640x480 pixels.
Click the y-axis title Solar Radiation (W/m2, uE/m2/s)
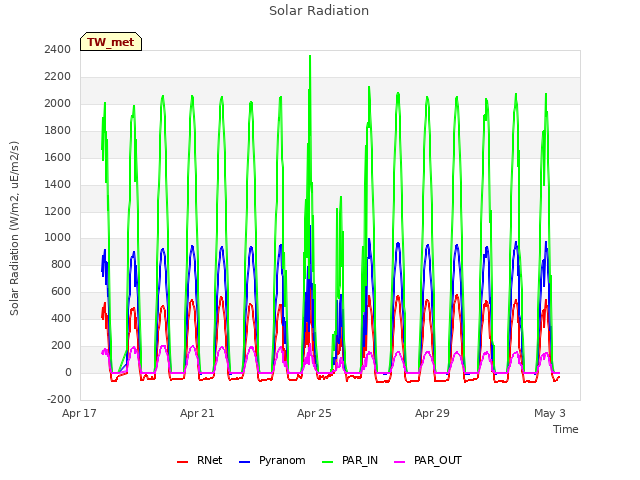[14, 229]
